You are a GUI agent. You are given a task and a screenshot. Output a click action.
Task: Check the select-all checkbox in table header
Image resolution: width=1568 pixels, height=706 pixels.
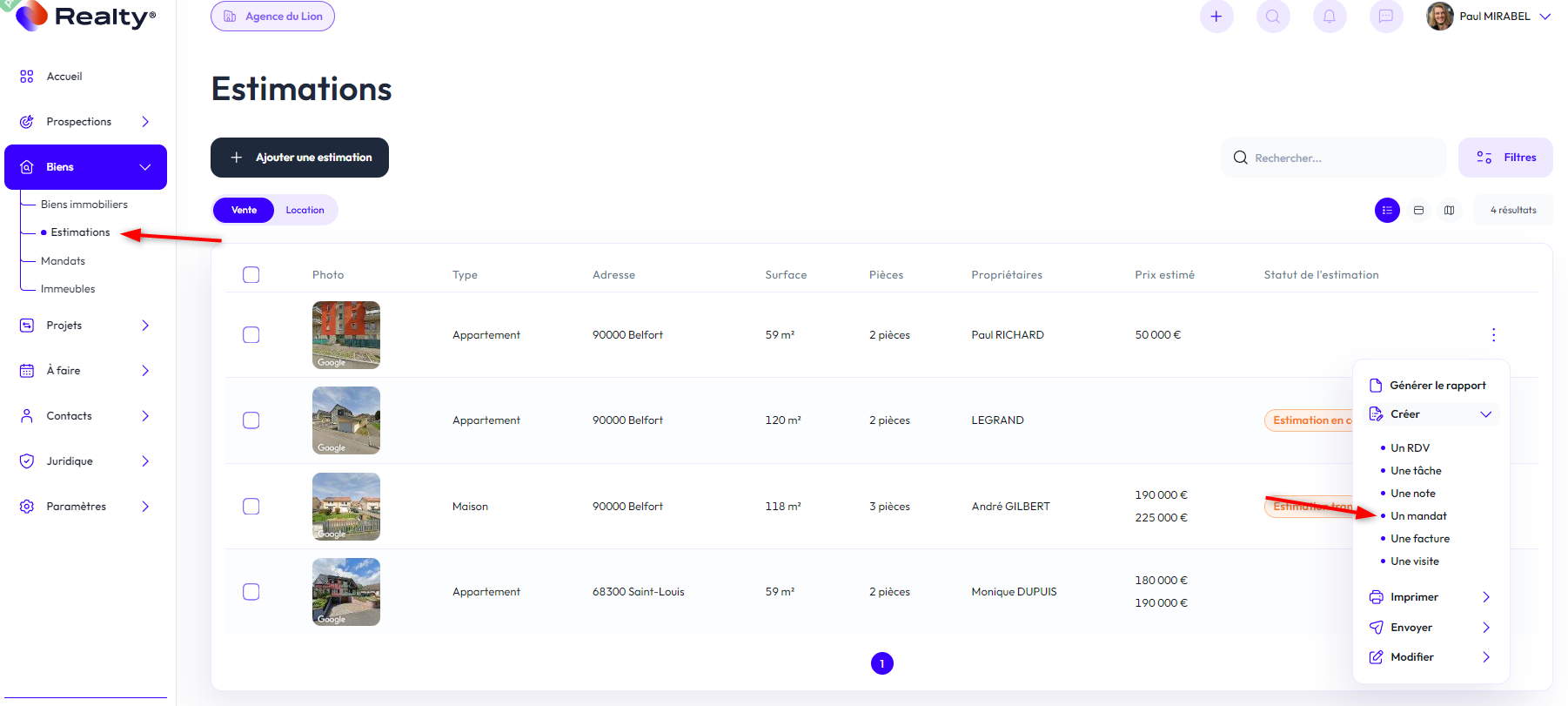251,275
